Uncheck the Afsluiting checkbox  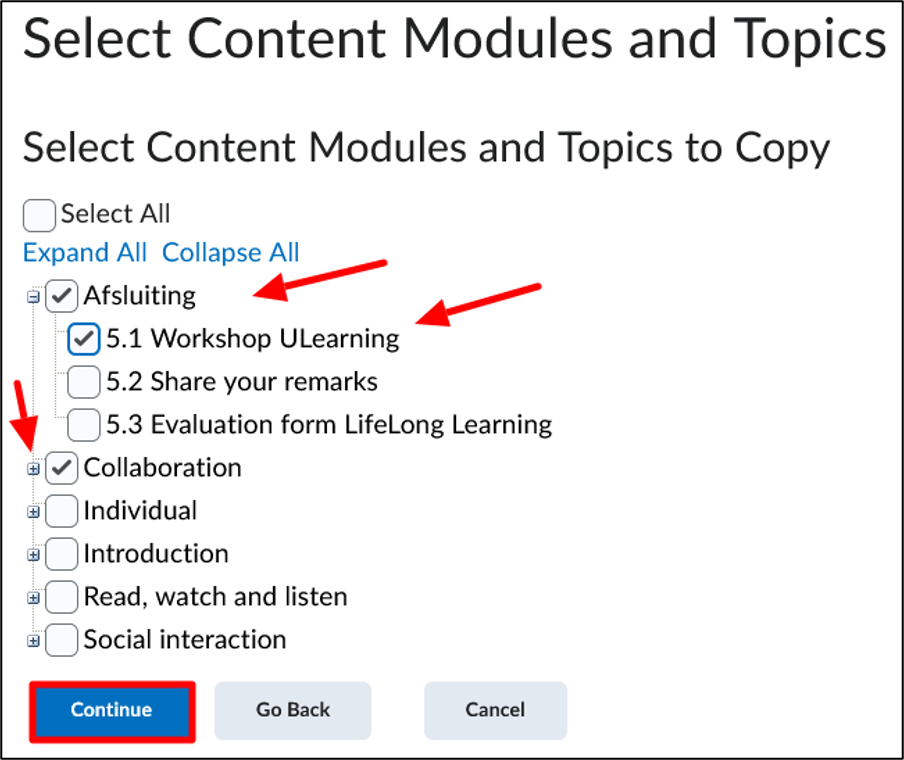point(62,296)
